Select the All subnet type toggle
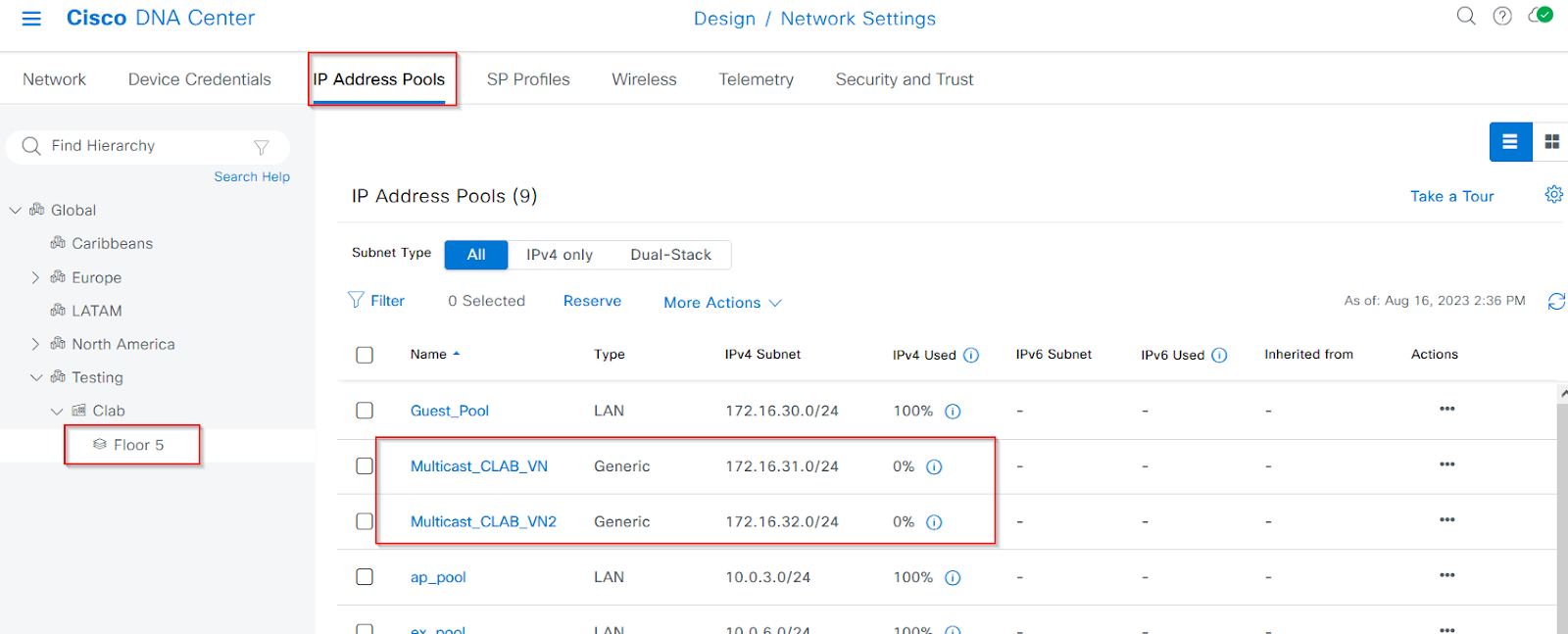The width and height of the screenshot is (1568, 634). click(x=476, y=255)
